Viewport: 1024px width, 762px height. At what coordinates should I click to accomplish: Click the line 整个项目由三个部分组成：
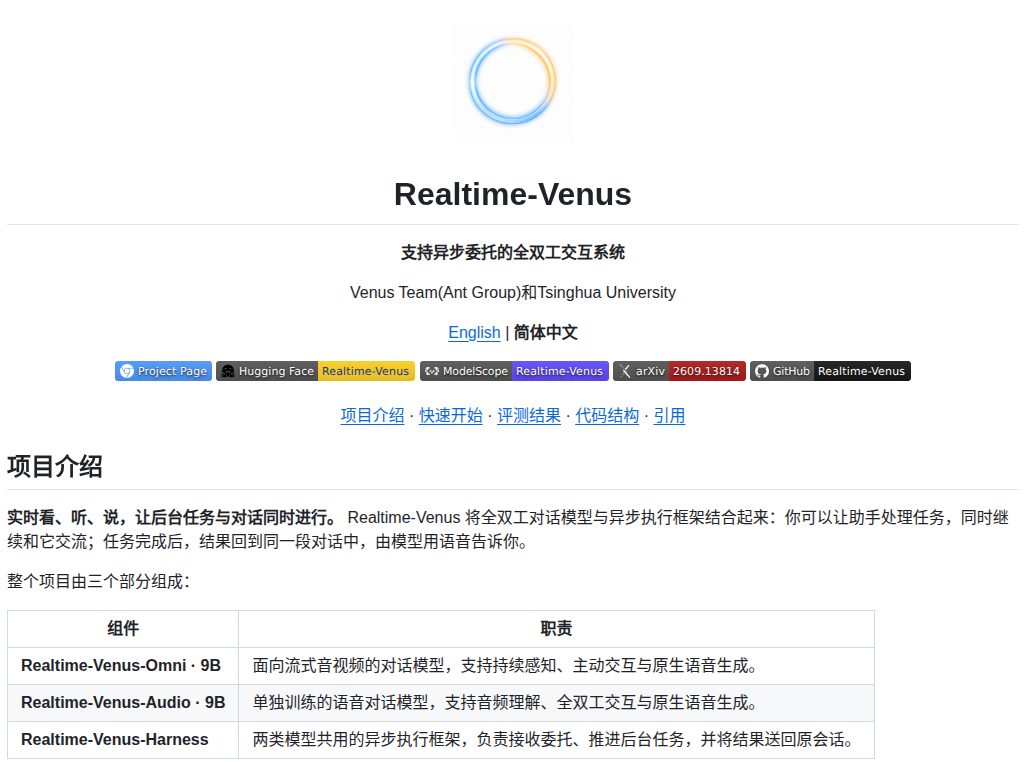point(99,581)
